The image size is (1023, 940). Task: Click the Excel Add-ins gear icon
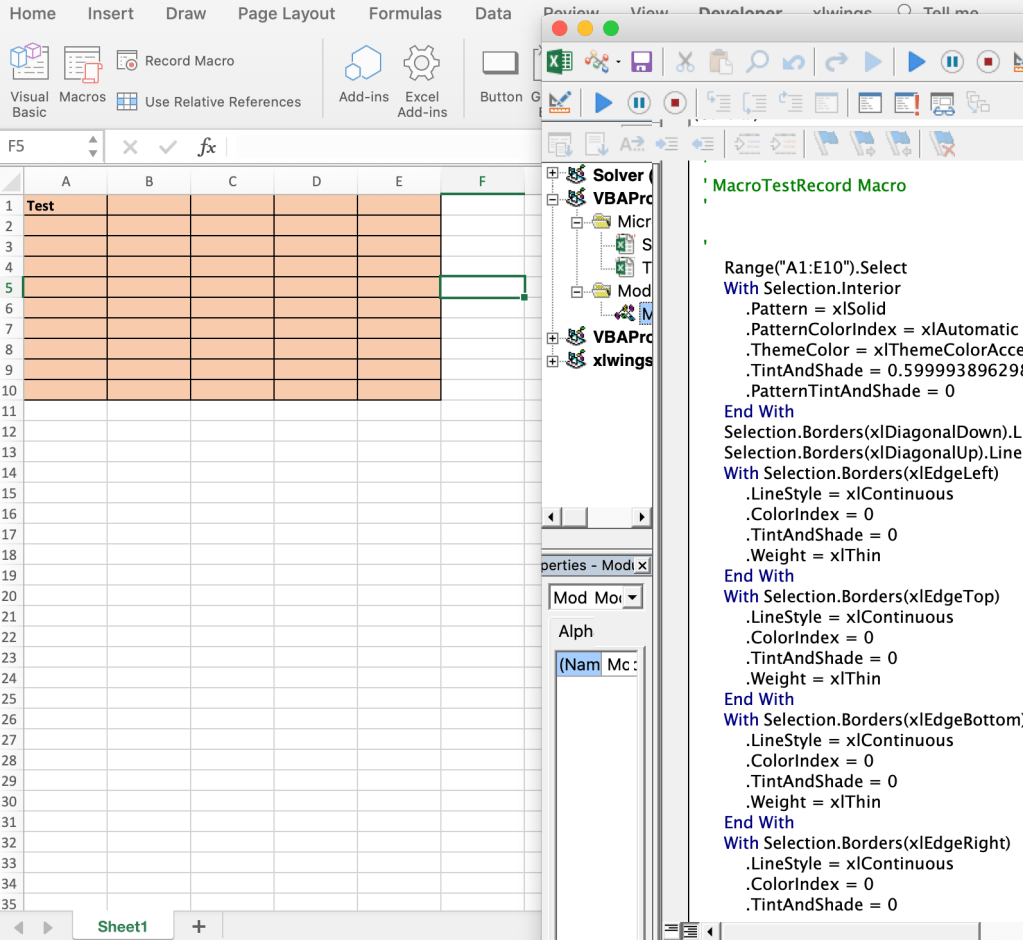pos(422,63)
